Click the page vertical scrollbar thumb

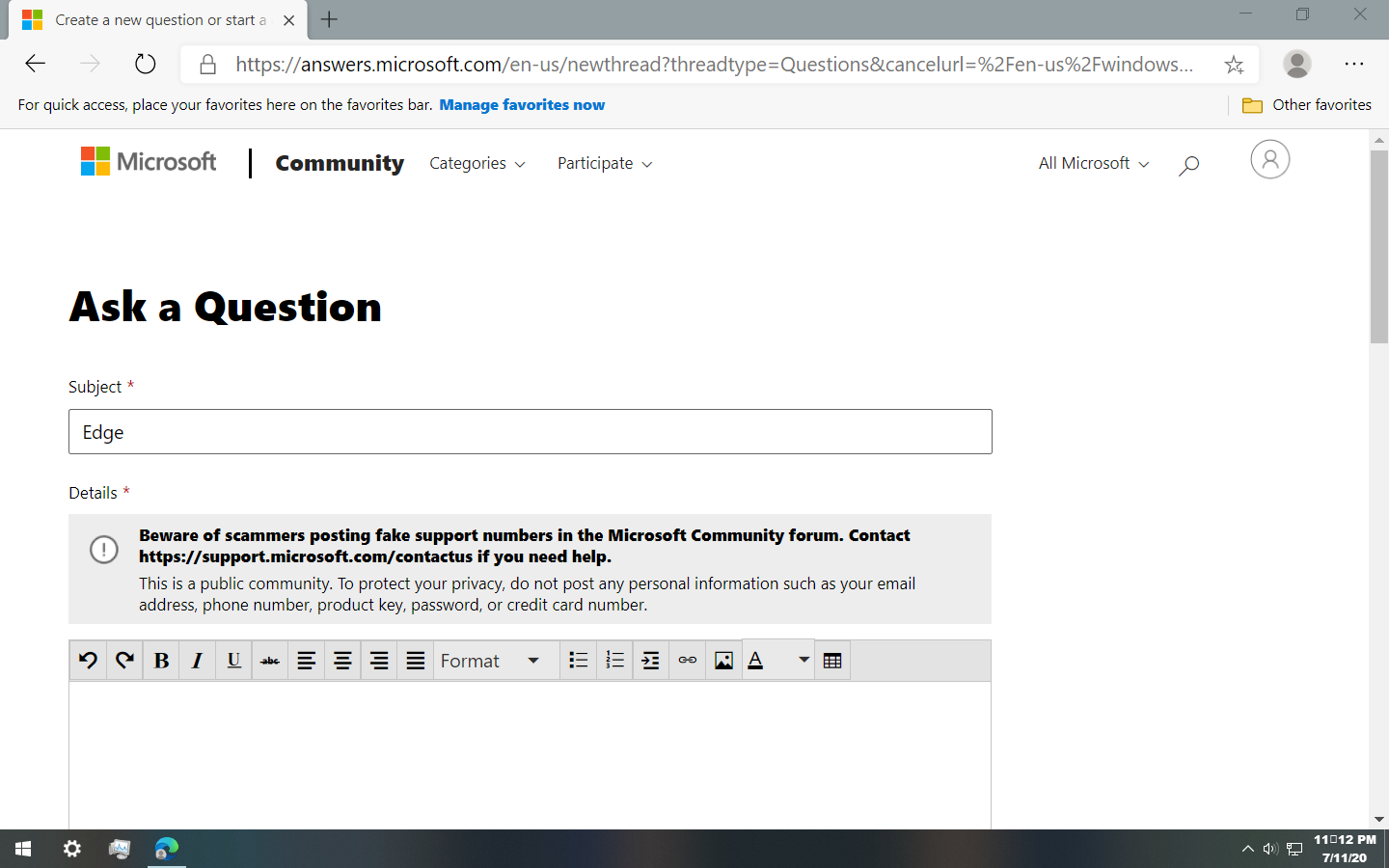[x=1379, y=247]
